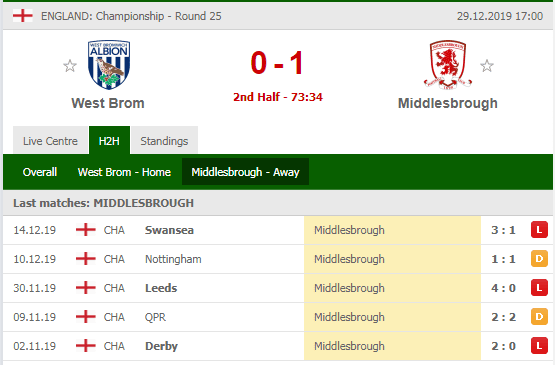Select Middlesbrough - Away filter
Viewport: 555px width, 365px height.
pos(245,172)
